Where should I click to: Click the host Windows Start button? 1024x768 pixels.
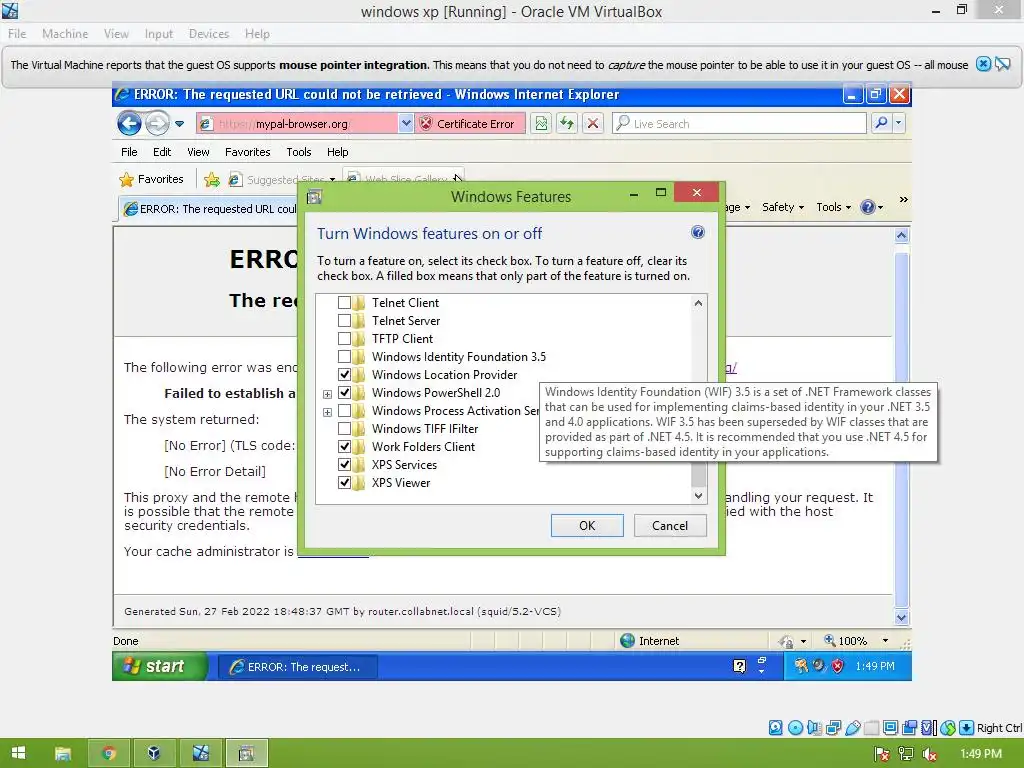[x=18, y=753]
